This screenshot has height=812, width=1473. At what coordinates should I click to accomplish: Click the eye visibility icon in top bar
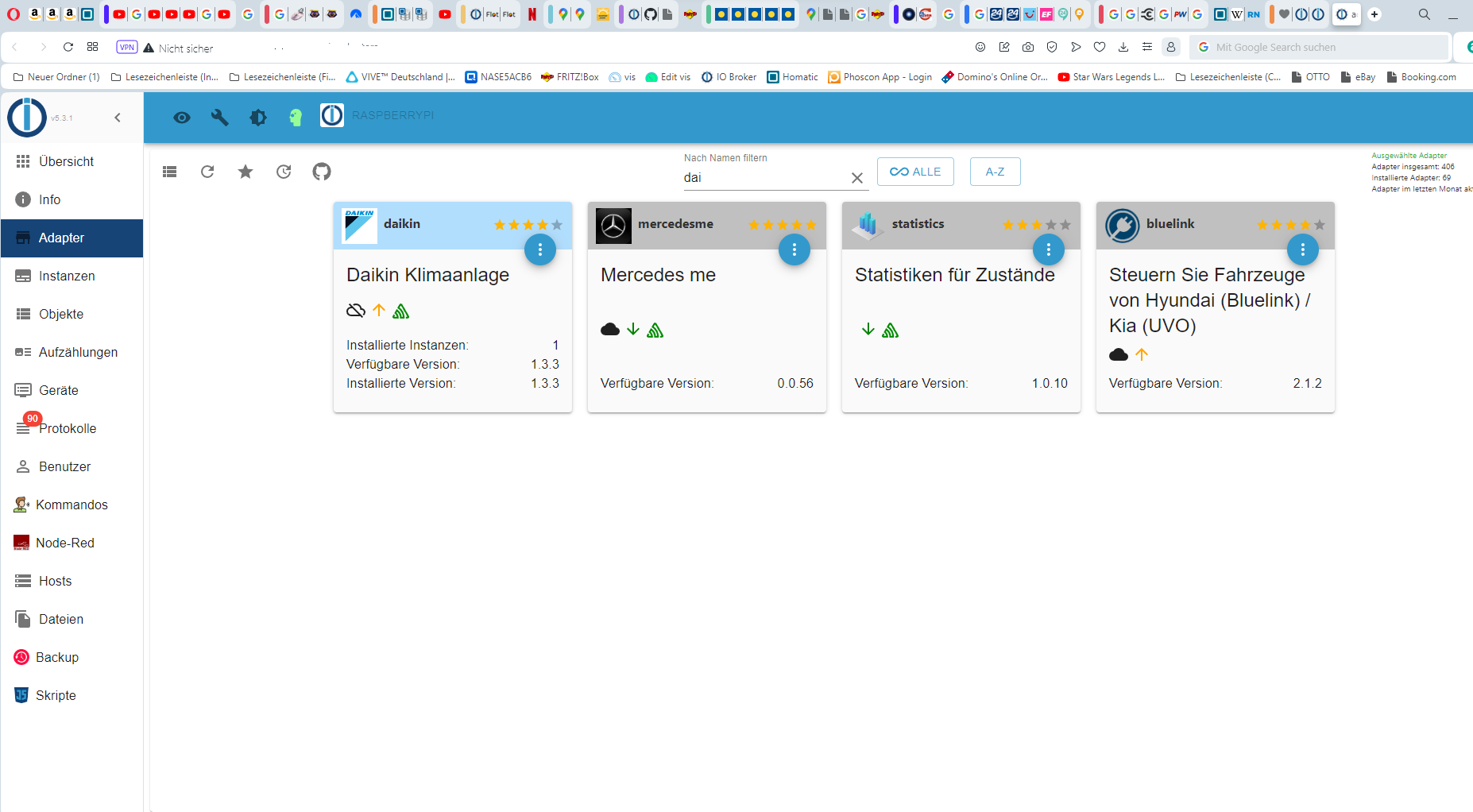(x=182, y=118)
